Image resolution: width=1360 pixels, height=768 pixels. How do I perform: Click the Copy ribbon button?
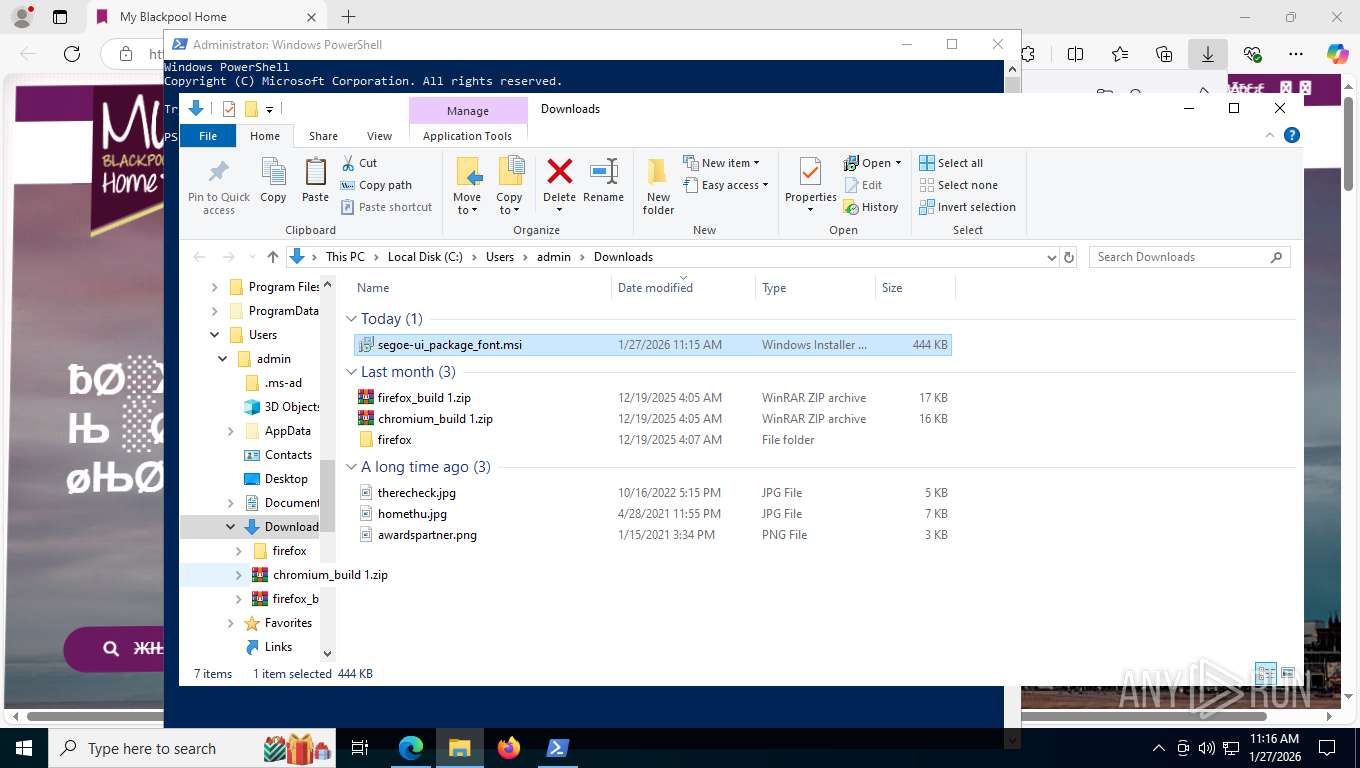tap(273, 181)
